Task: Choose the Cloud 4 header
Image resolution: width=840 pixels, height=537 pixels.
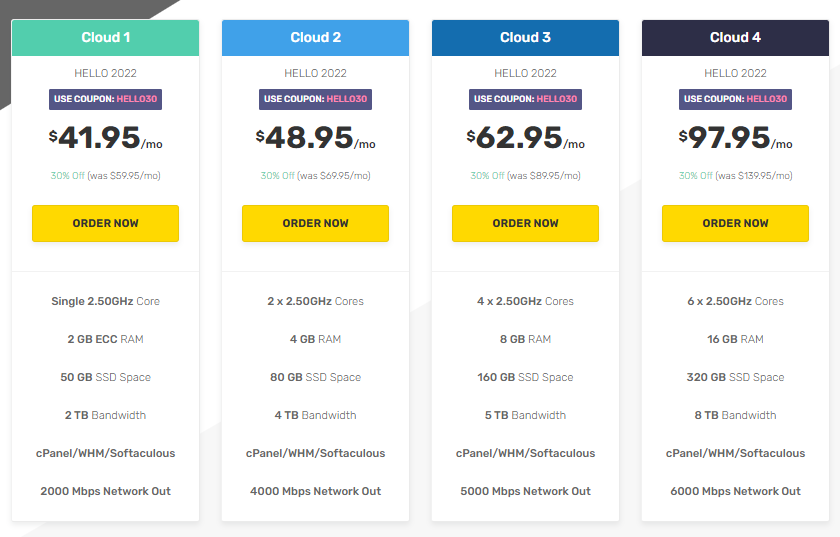Action: pyautogui.click(x=735, y=38)
